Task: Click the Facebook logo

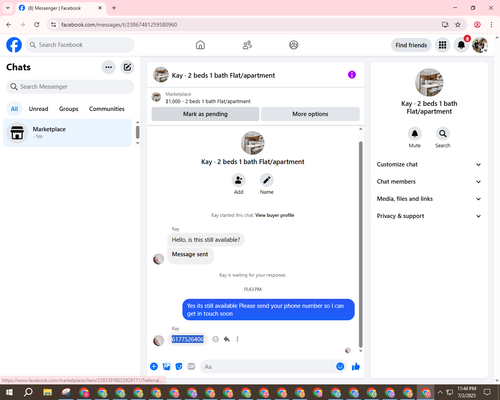Action: 14,45
